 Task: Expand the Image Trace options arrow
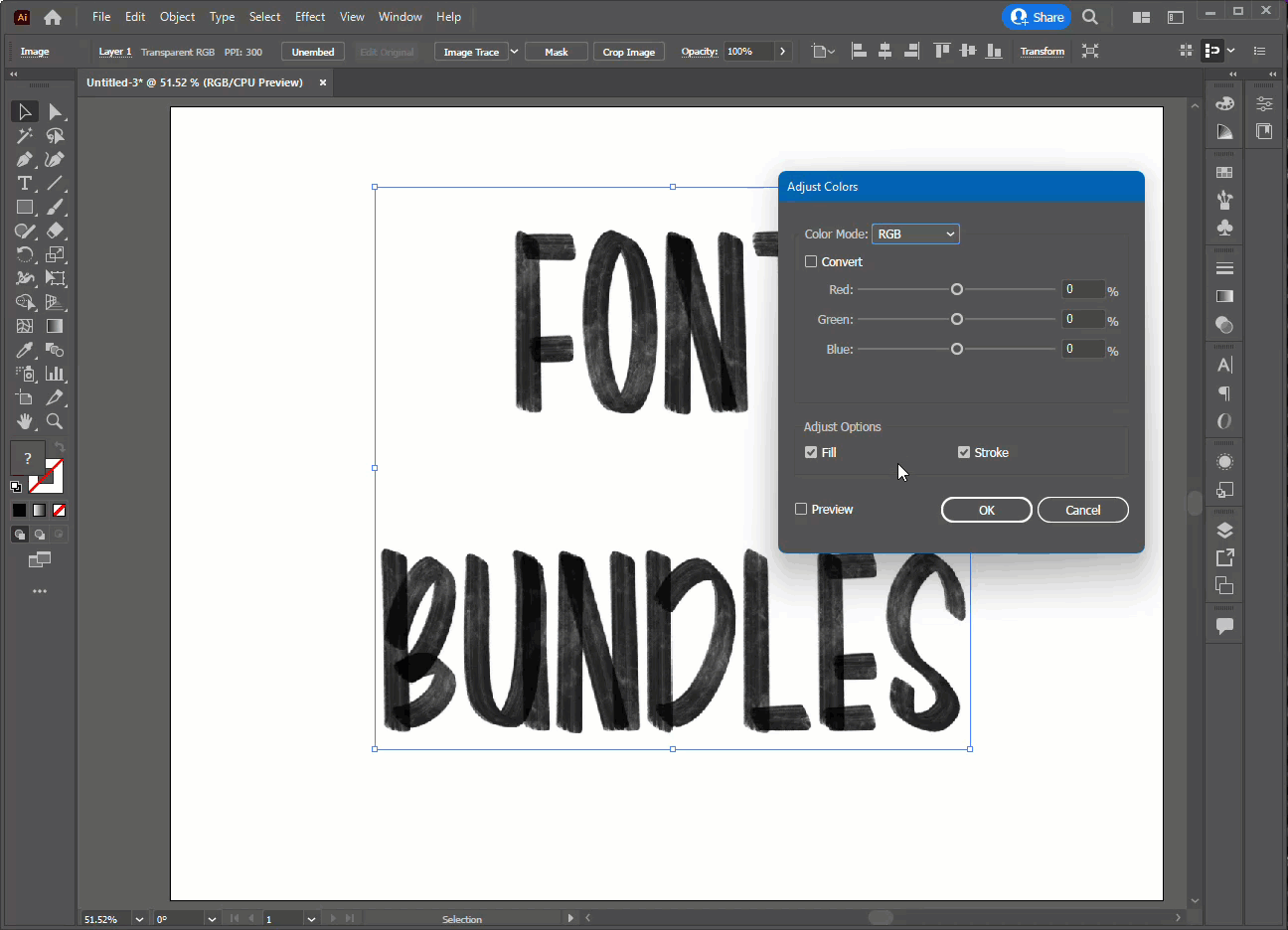[515, 52]
